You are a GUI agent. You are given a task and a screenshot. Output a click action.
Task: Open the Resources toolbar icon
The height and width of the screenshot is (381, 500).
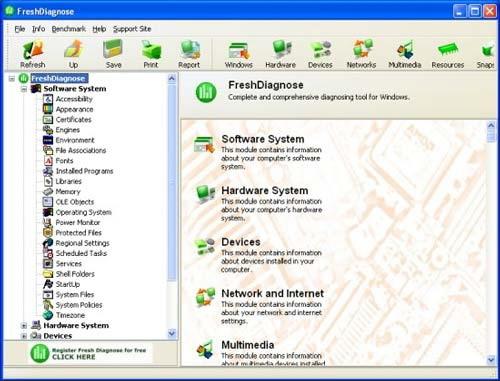(x=448, y=50)
